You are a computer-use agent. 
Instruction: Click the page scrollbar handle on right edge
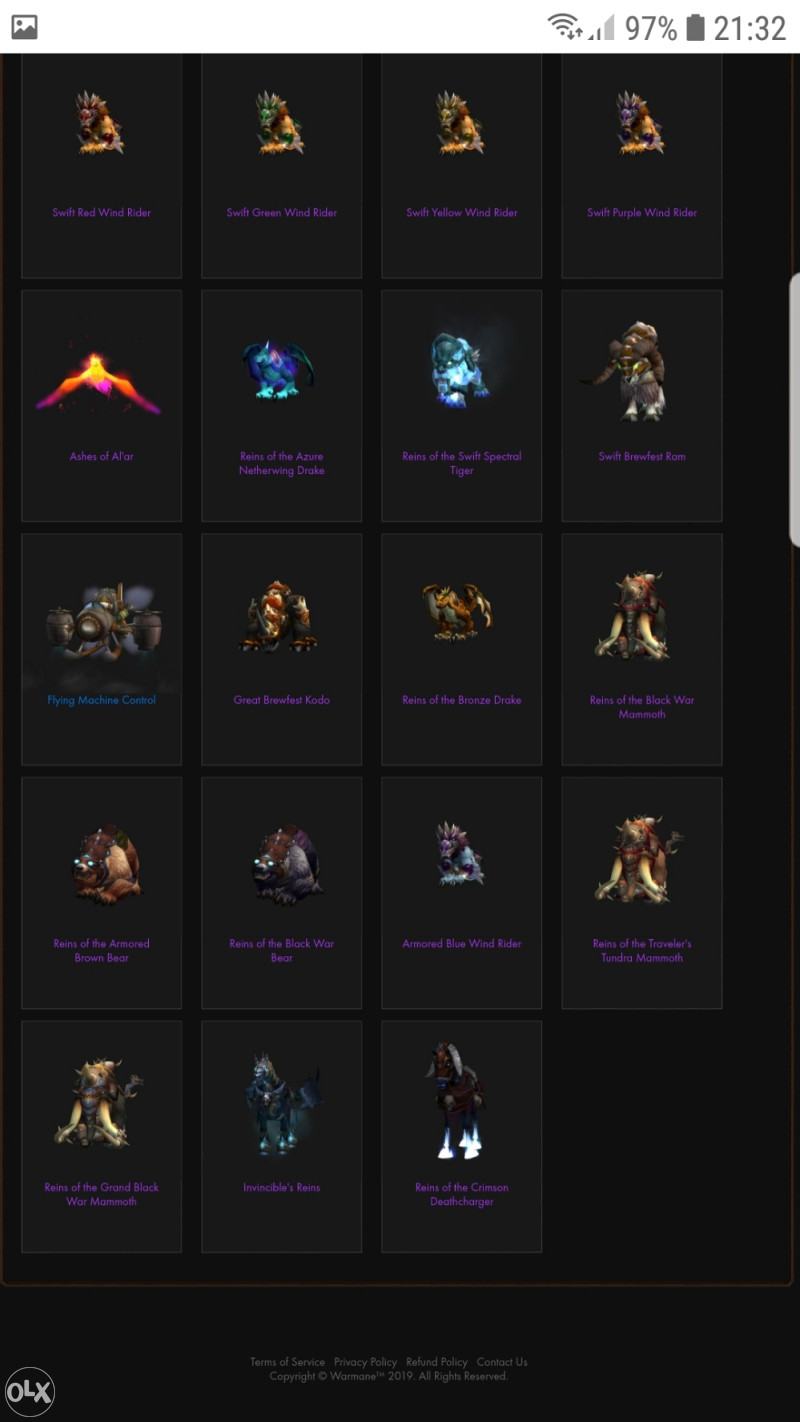795,410
